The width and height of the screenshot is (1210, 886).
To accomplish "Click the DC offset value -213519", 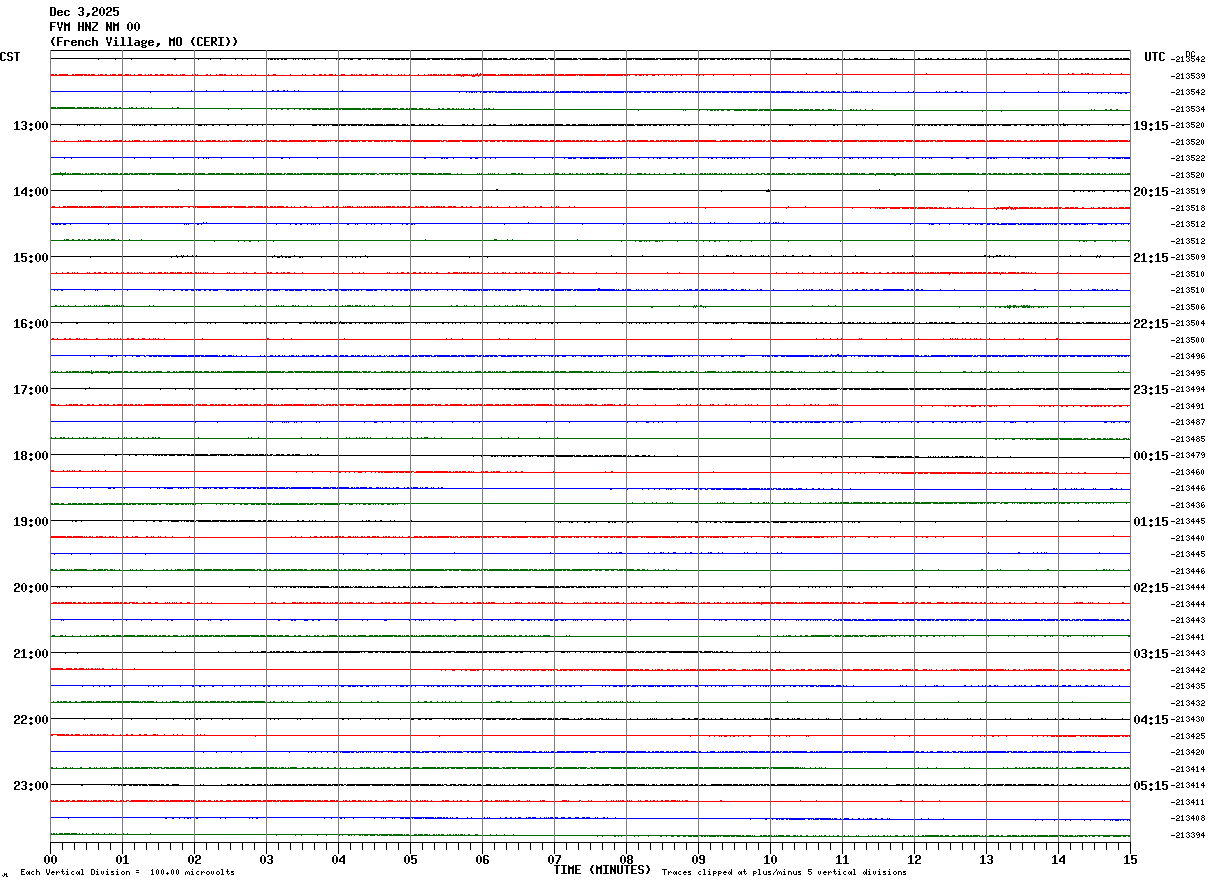I will pos(1188,192).
